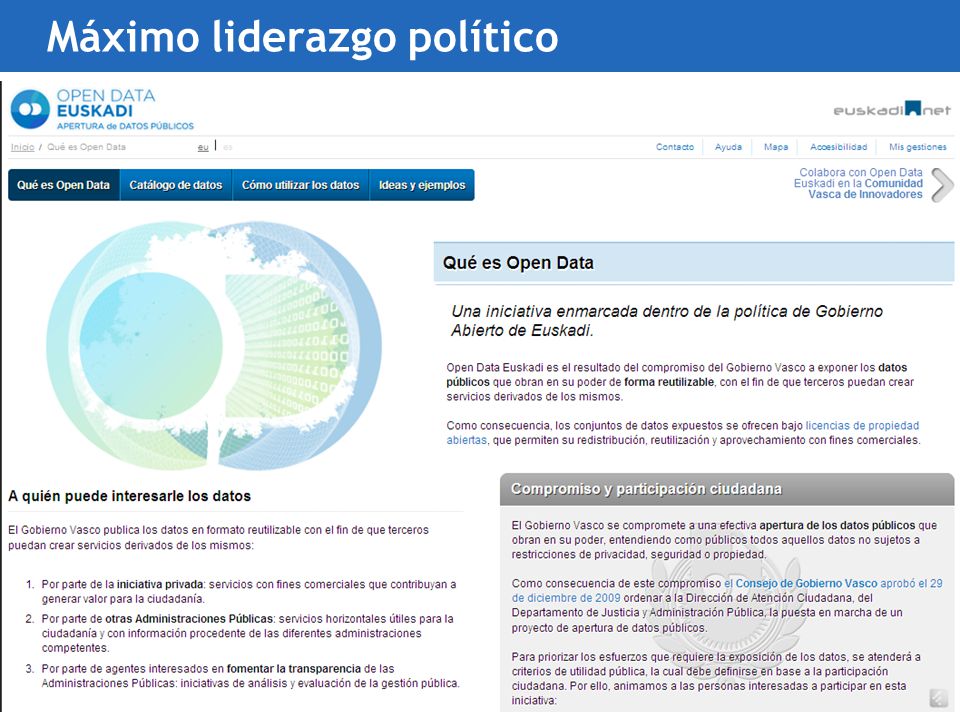Click the Compromiso y participación ciudadana header
Screen dimensions: 960x720
646,489
